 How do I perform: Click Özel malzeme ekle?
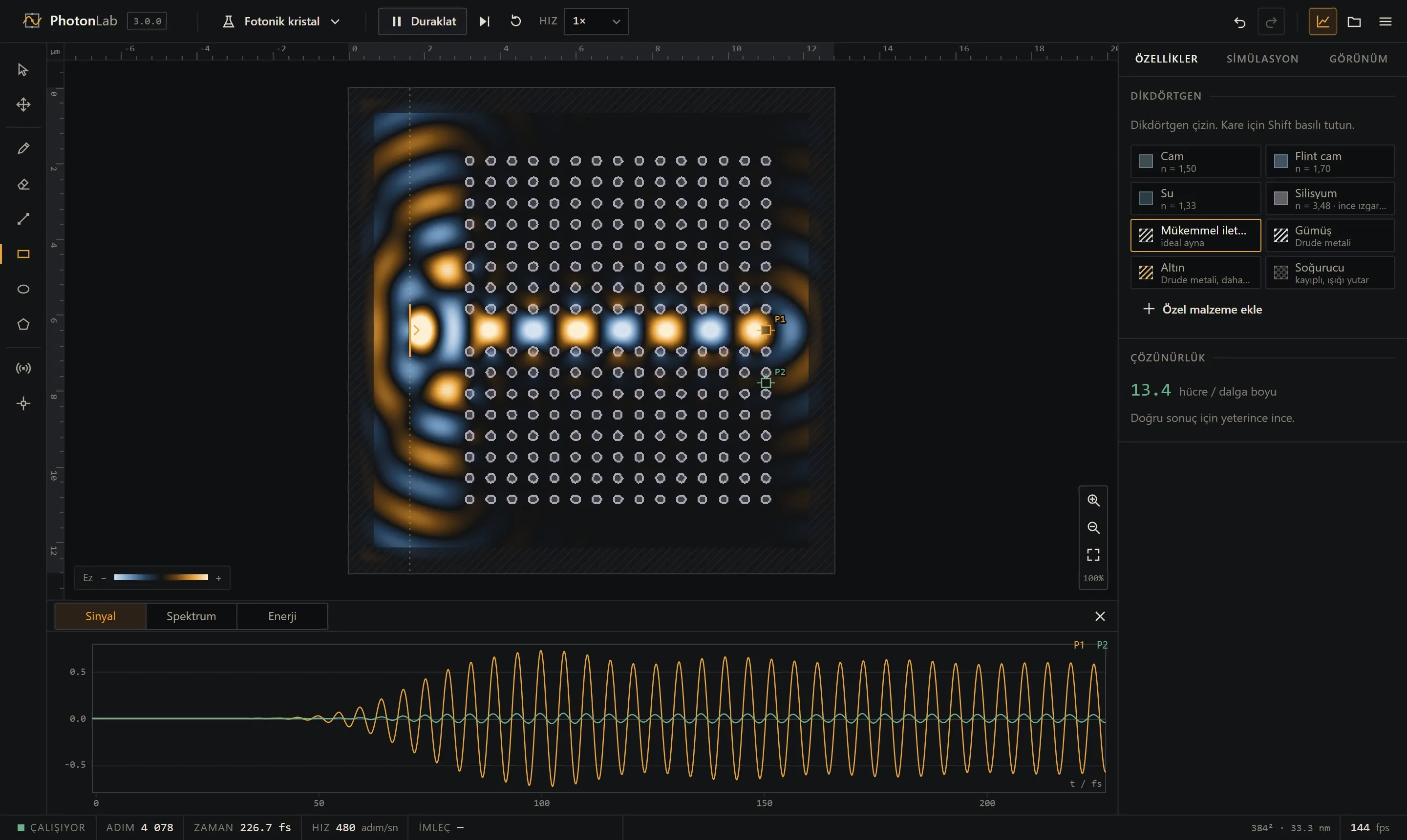pos(1202,309)
